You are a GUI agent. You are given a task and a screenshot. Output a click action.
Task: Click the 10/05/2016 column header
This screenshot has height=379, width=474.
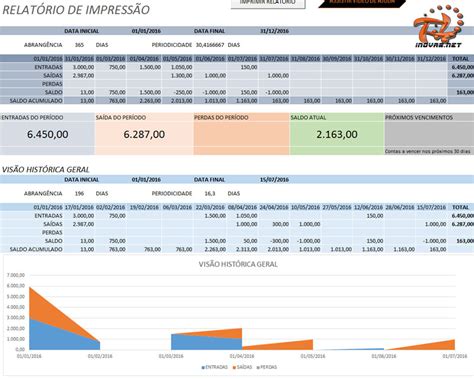305,207
